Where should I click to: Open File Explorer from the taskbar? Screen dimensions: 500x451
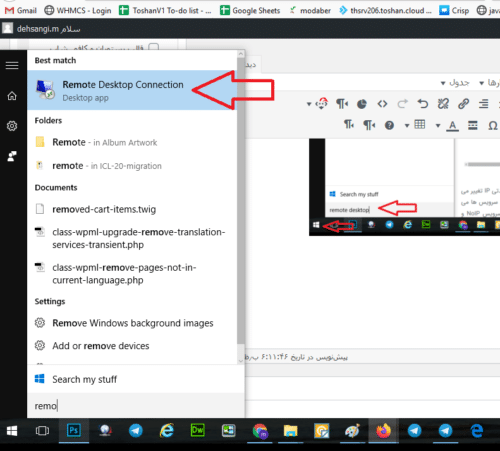tap(291, 431)
